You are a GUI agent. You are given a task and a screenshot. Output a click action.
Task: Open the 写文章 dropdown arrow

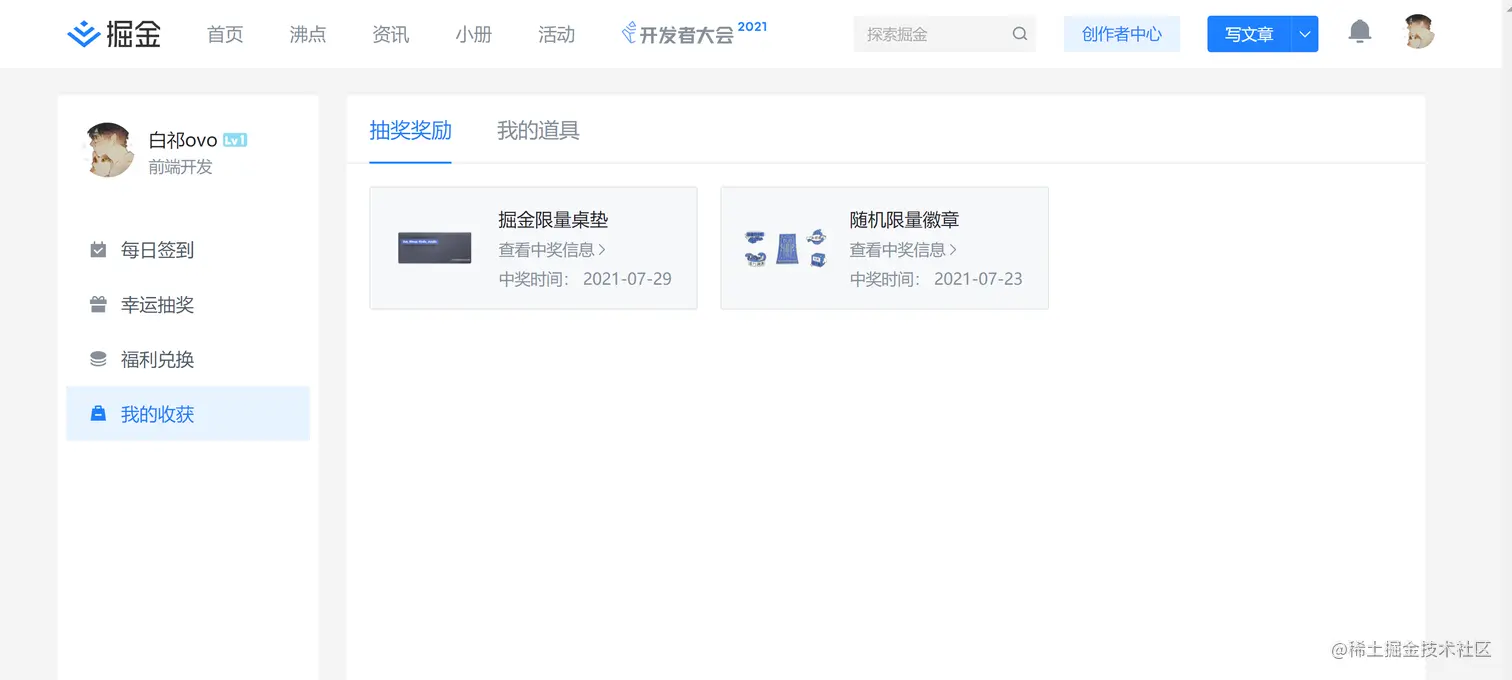[x=1303, y=33]
